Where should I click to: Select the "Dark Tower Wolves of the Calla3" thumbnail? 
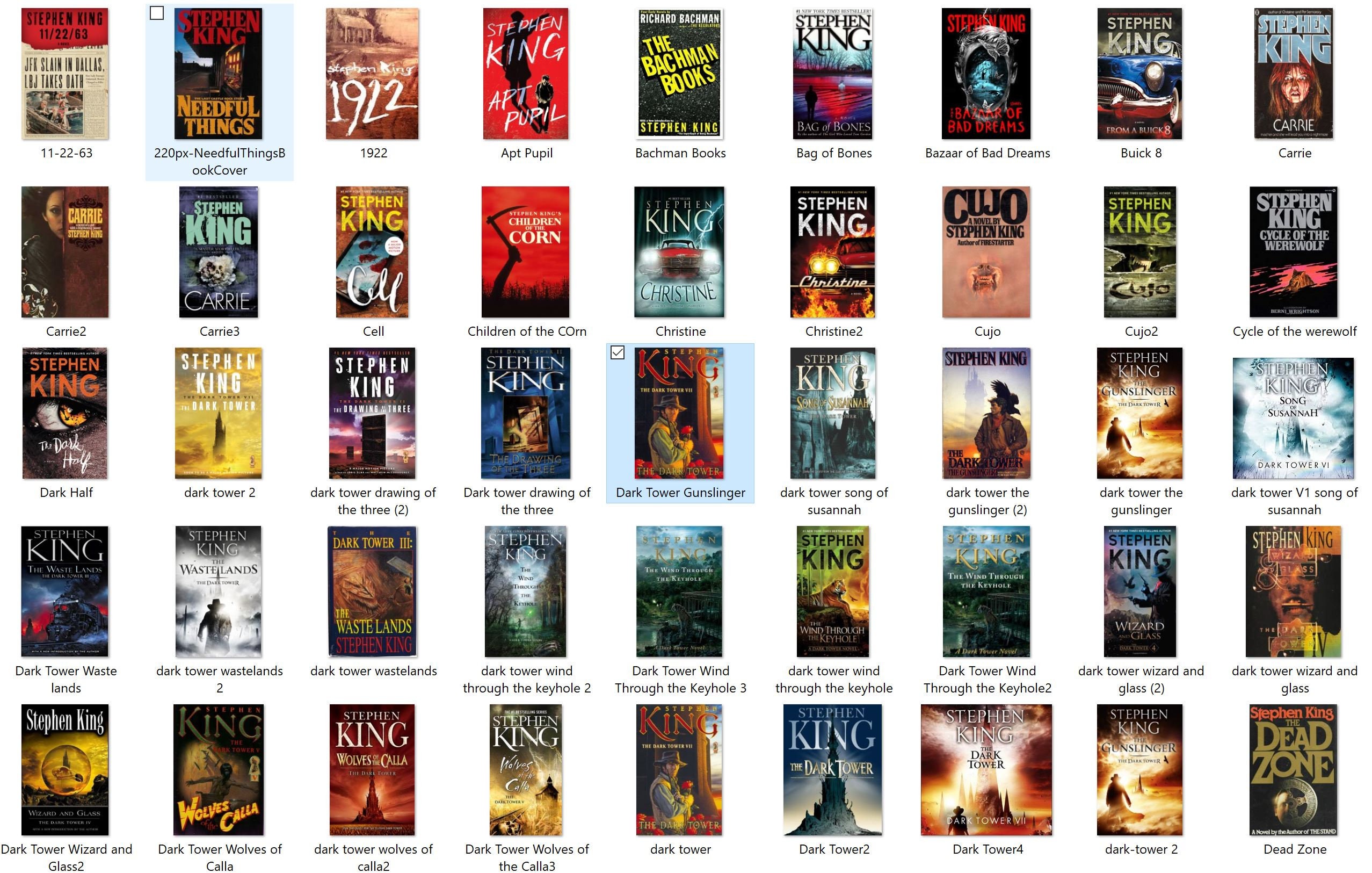[526, 770]
